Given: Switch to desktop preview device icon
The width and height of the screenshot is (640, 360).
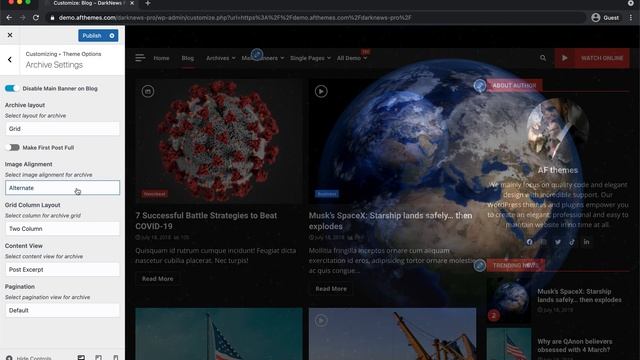Looking at the screenshot, I should (81, 358).
